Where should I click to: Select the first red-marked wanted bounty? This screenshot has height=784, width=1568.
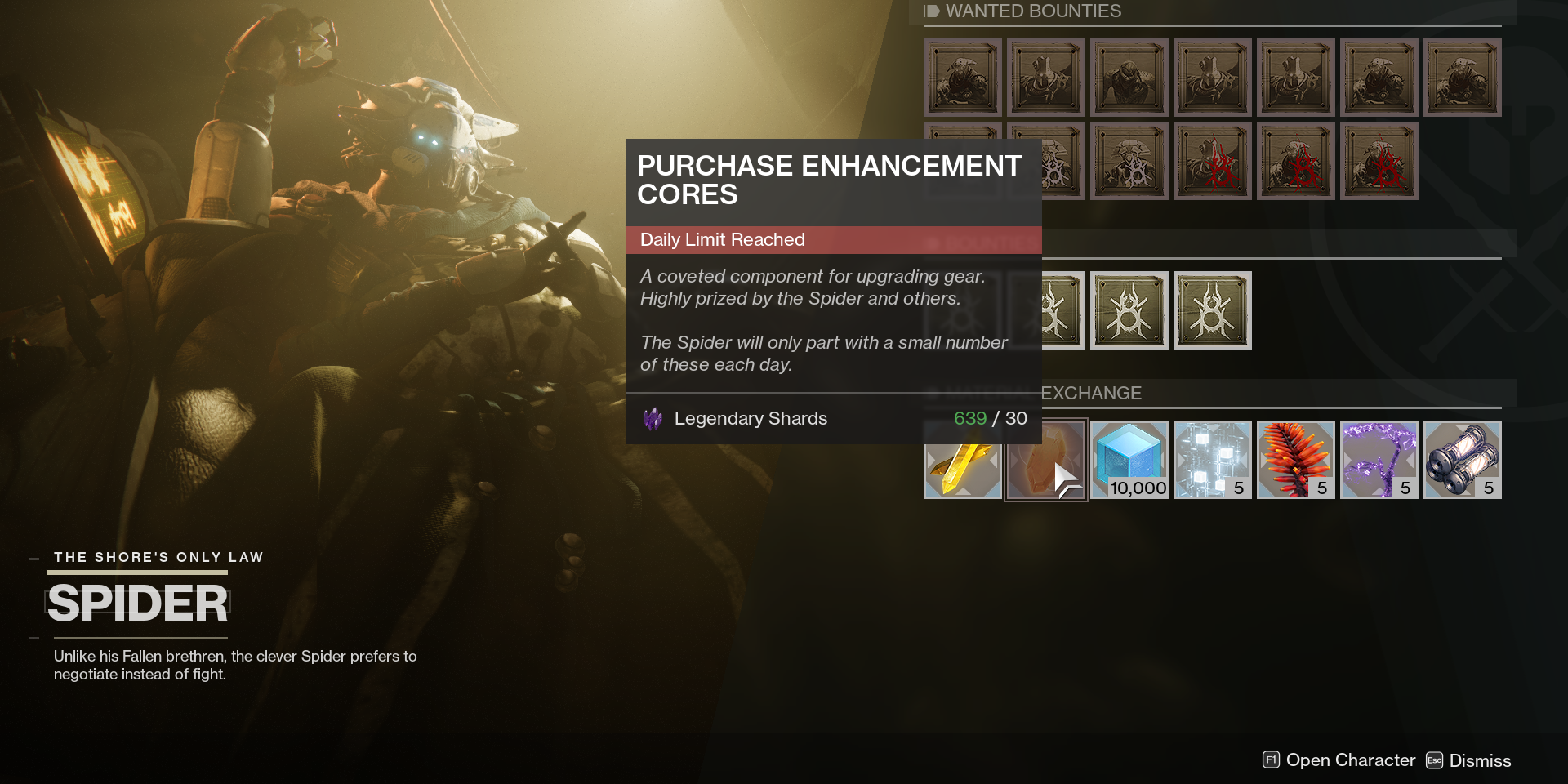pos(1213,161)
